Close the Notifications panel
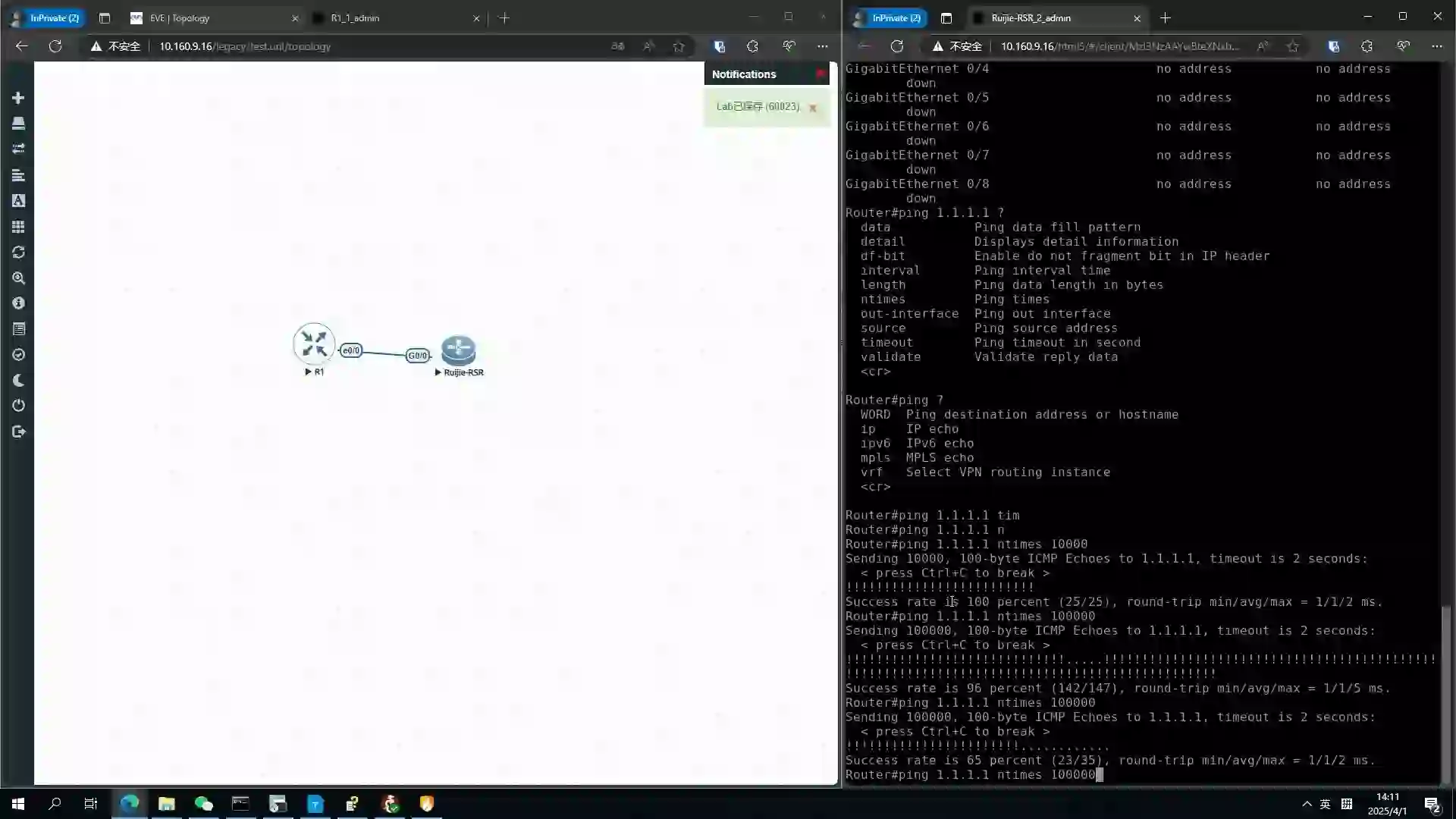The image size is (1456, 819). click(820, 74)
